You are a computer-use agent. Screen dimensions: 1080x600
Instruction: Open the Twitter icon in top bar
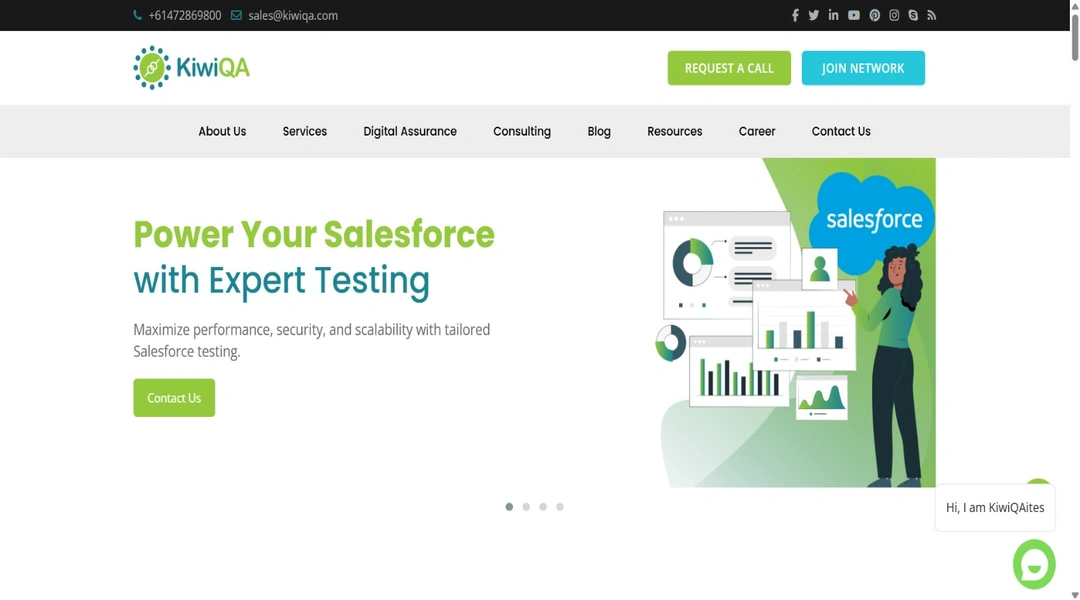point(814,15)
